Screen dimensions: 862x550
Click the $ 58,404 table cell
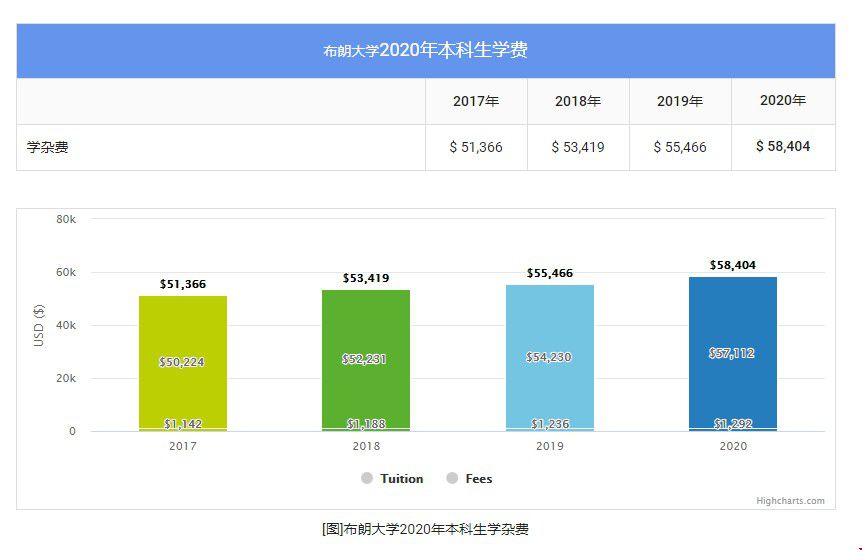[783, 146]
